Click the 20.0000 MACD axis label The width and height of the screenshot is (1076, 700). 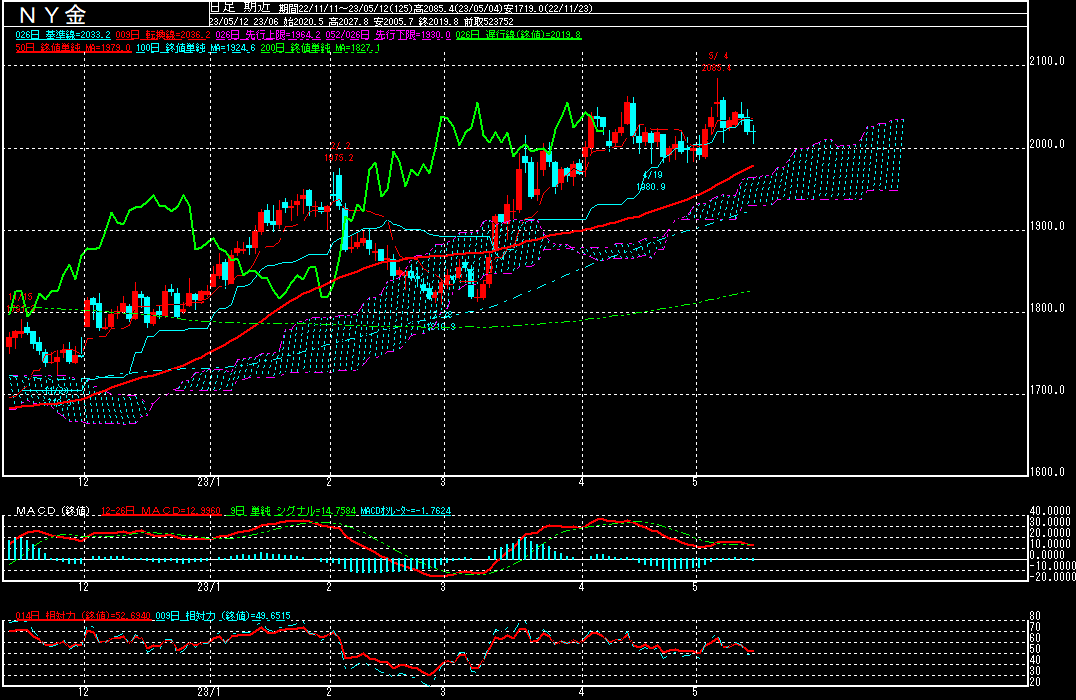(1050, 533)
